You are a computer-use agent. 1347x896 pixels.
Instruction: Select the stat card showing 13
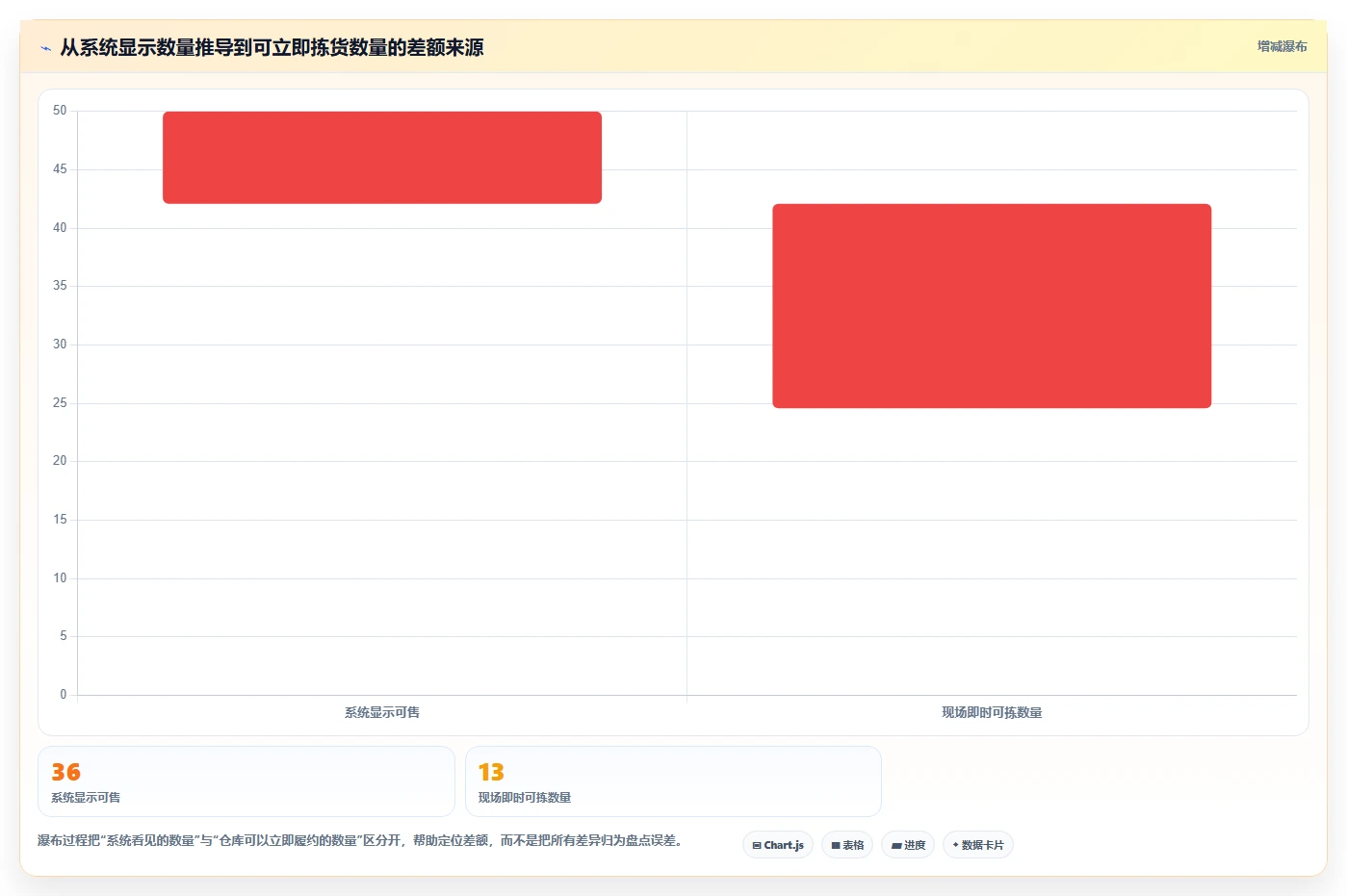pyautogui.click(x=673, y=781)
